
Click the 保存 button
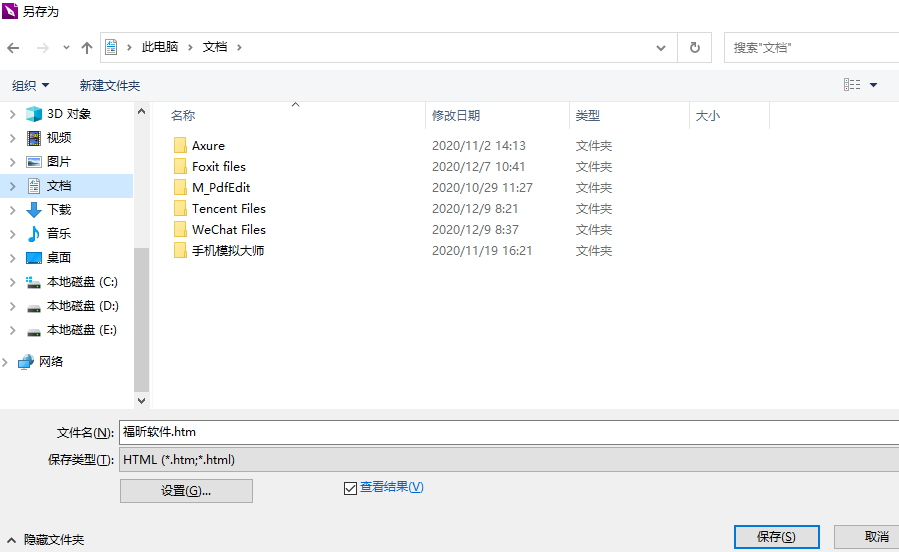point(776,537)
